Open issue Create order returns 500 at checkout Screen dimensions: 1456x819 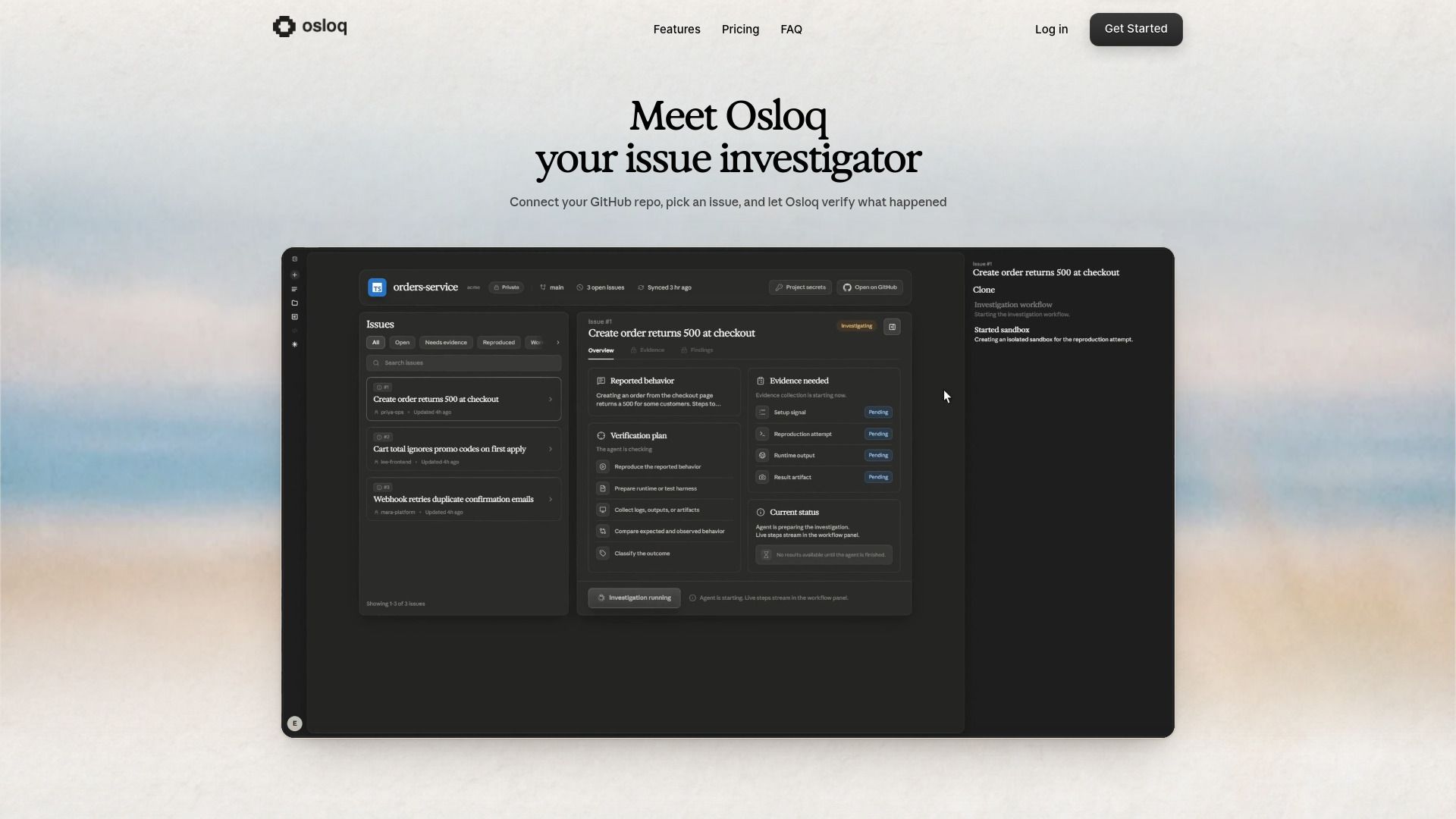(463, 399)
